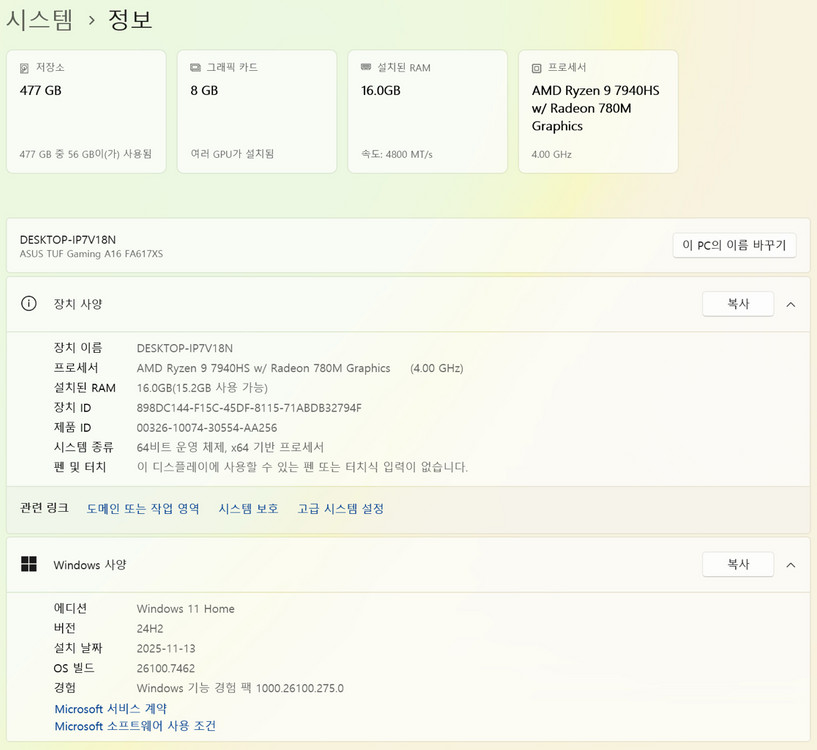Viewport: 817px width, 750px height.
Task: Collapse the 장치 사양 section chevron
Action: click(x=790, y=304)
